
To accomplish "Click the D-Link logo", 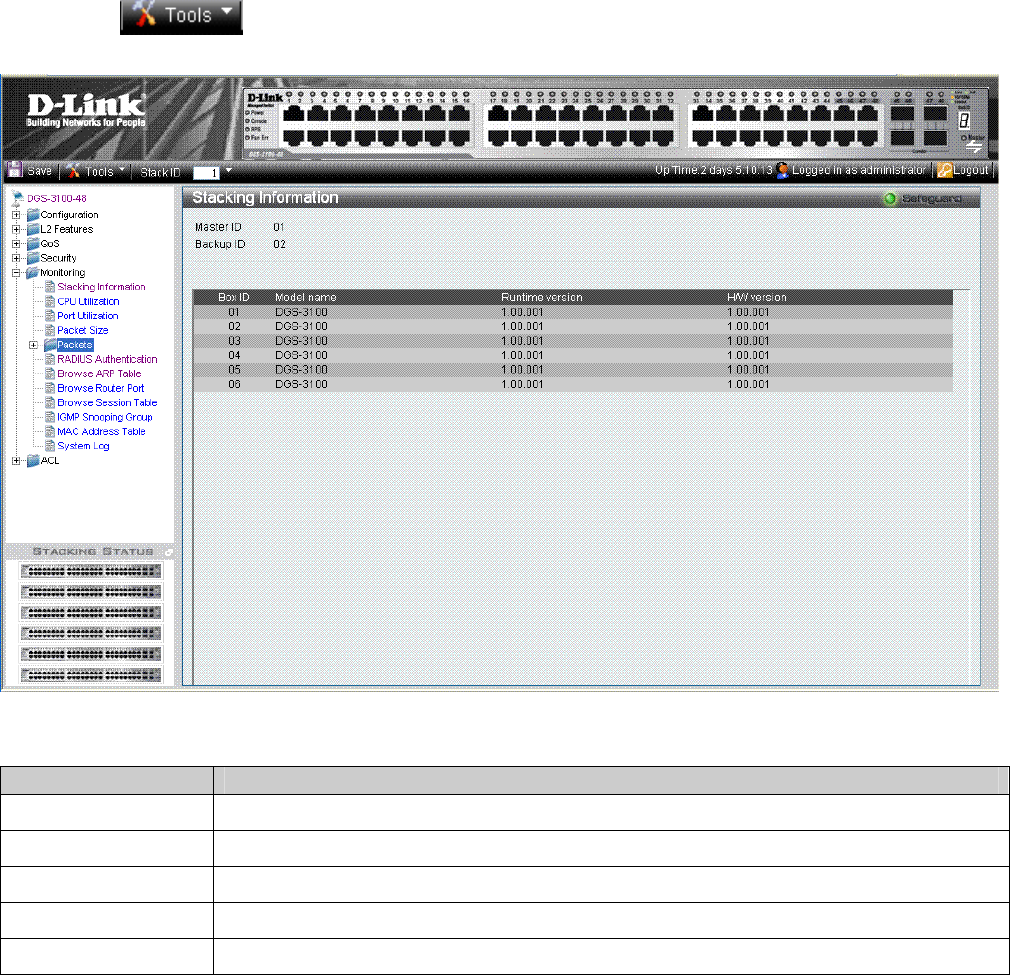I will pyautogui.click(x=86, y=111).
